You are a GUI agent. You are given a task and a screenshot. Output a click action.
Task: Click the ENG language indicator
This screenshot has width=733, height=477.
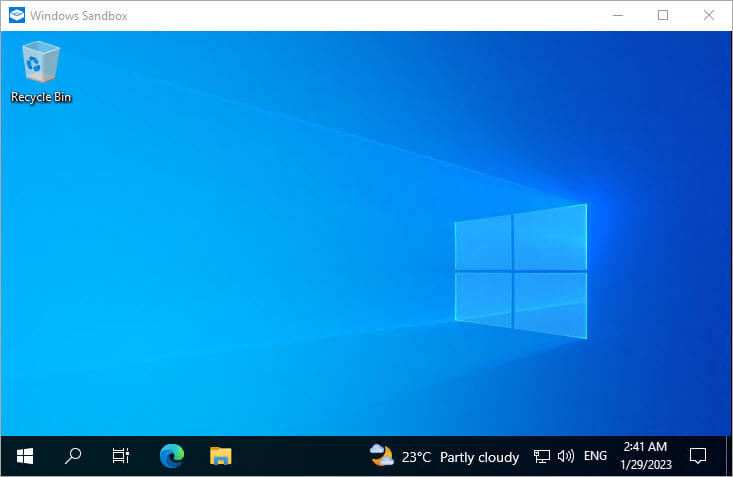[595, 456]
